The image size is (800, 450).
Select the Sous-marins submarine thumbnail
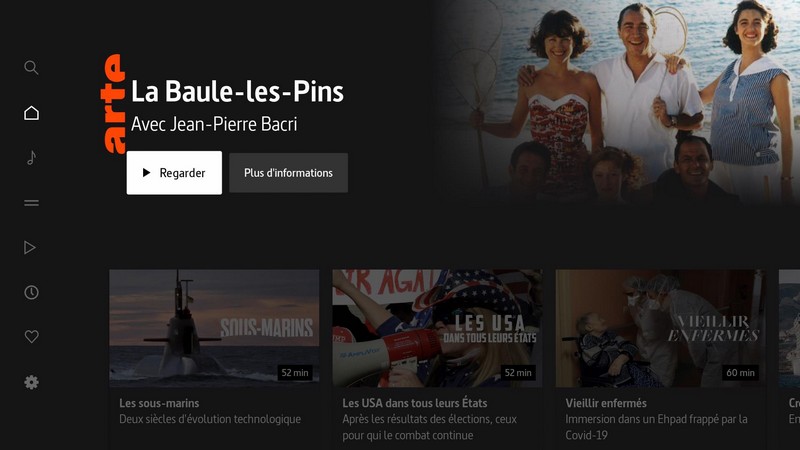pos(214,328)
